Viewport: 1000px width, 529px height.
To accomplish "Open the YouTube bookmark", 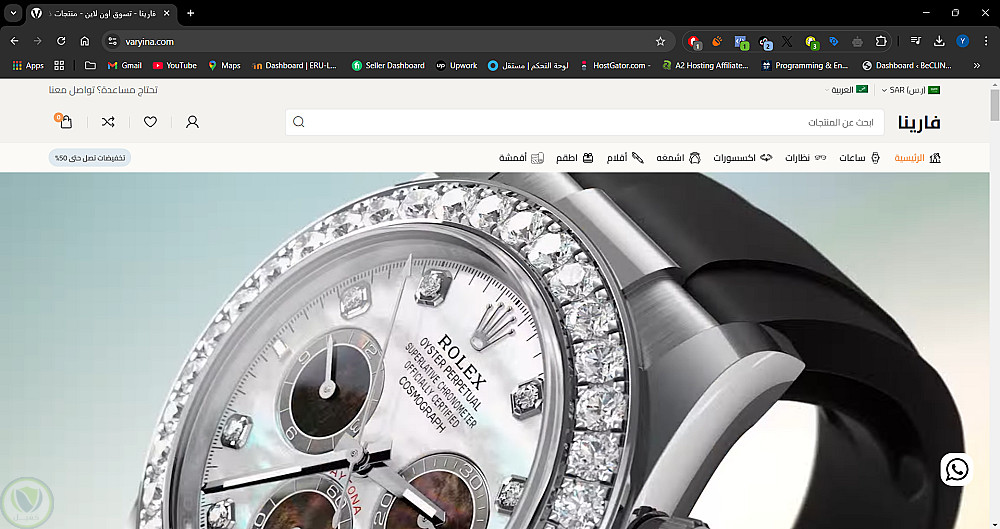I will click(175, 65).
